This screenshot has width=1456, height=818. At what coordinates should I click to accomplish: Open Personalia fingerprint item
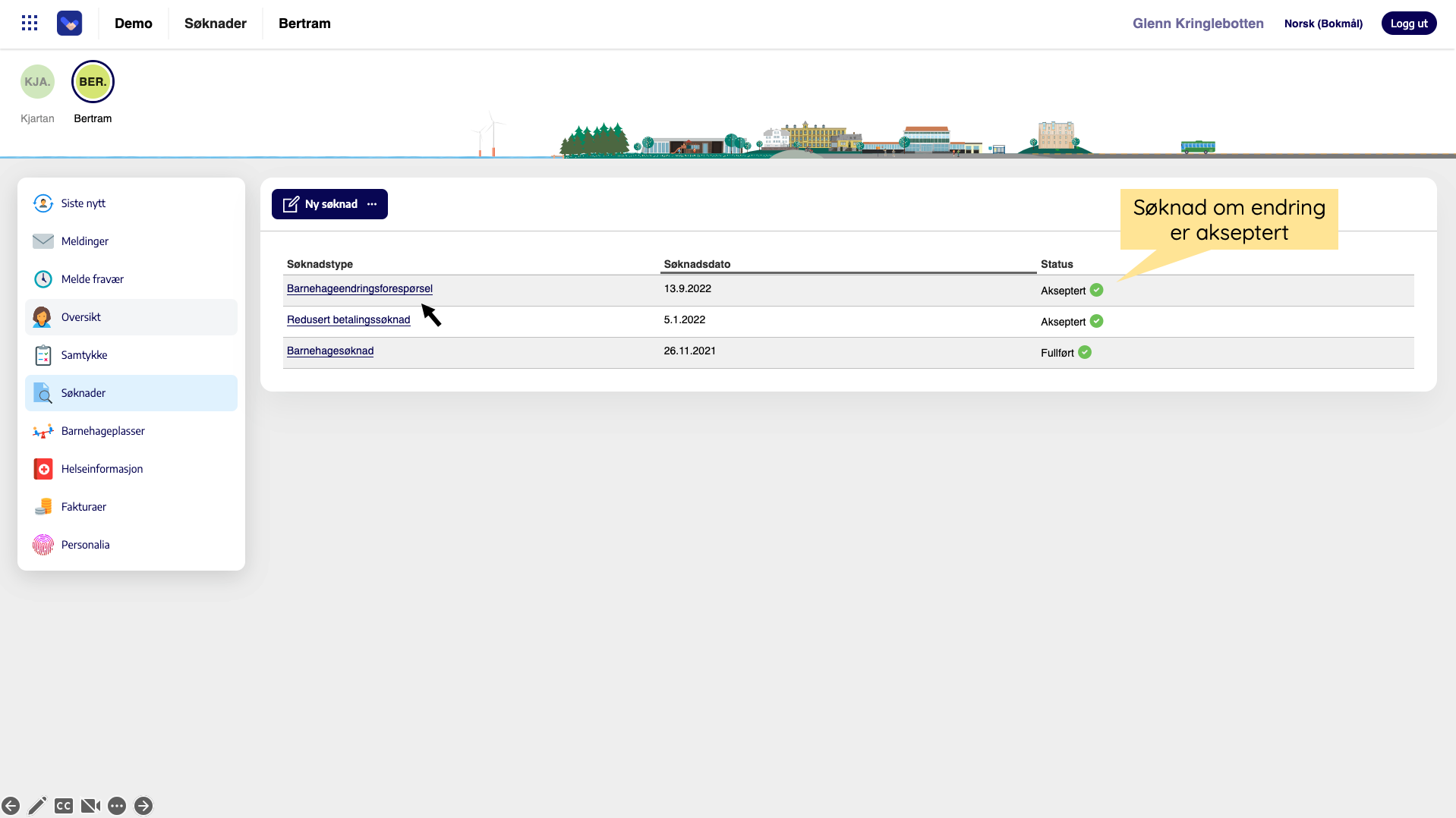(x=85, y=545)
